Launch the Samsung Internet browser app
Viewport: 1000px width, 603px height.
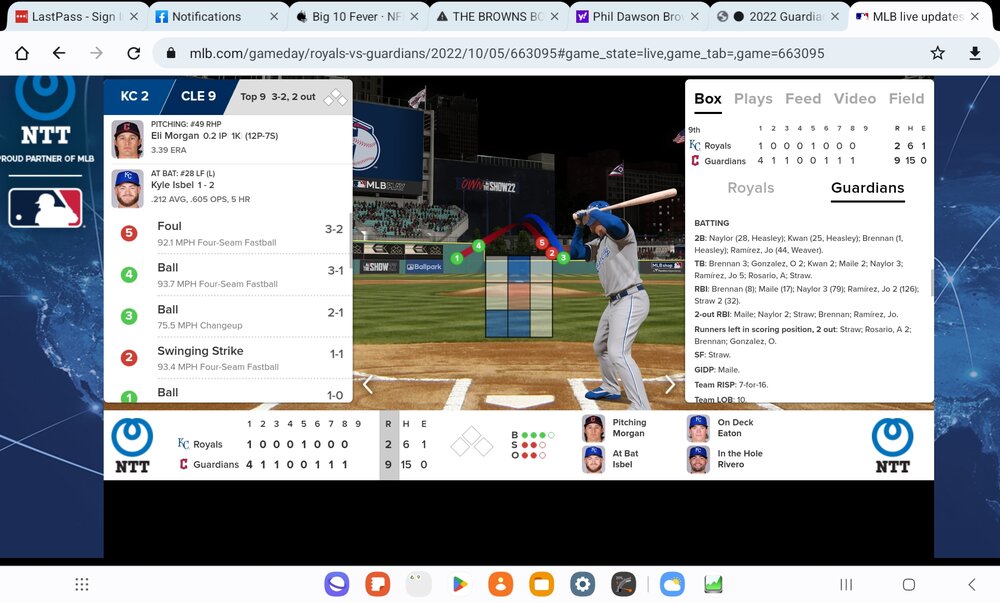click(x=336, y=584)
